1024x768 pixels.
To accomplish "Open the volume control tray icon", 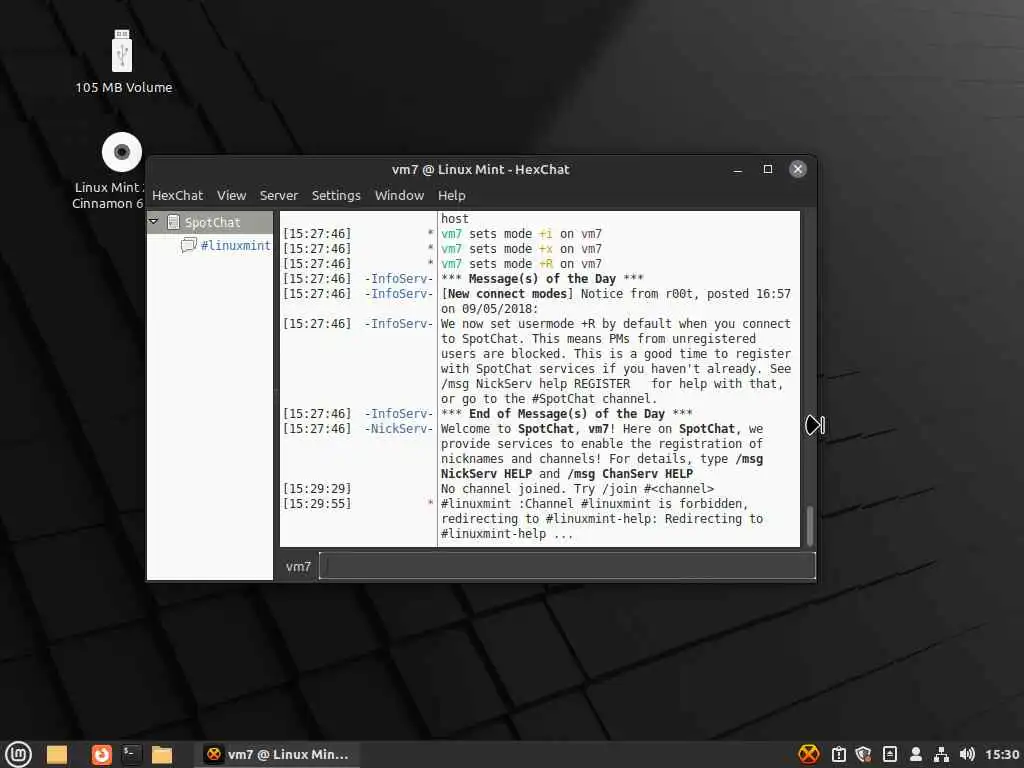I will pyautogui.click(x=967, y=754).
